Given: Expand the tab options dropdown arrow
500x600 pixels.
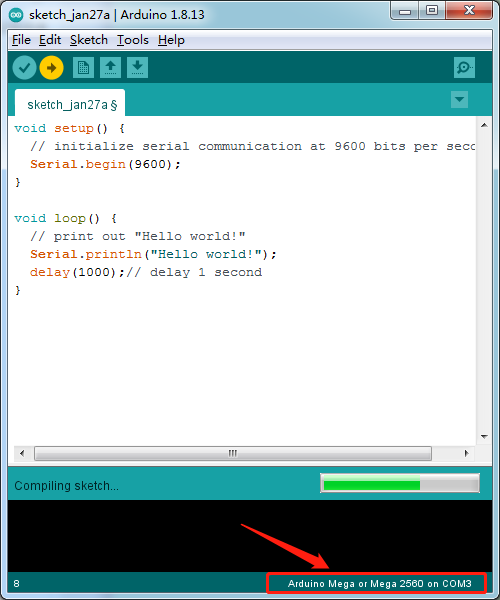Looking at the screenshot, I should pyautogui.click(x=459, y=99).
